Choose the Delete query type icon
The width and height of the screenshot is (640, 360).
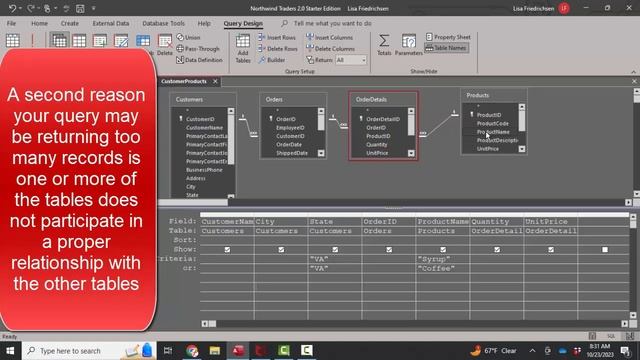pos(165,45)
